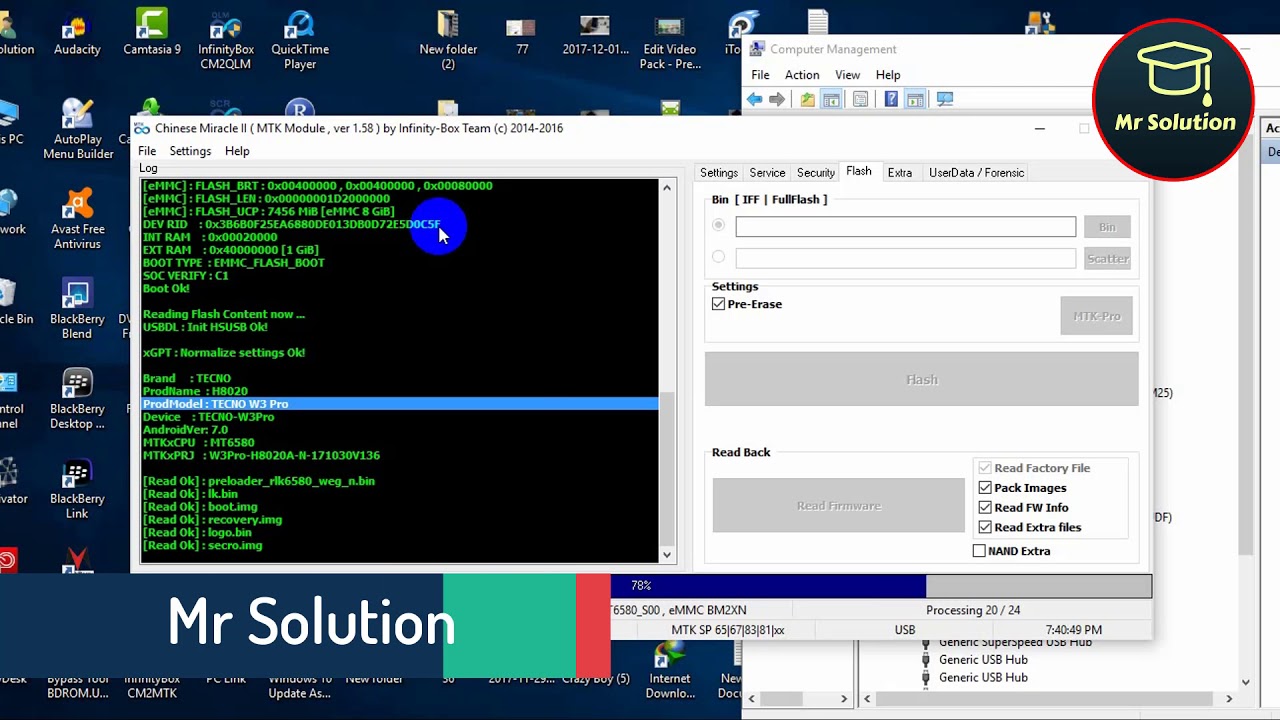Click the scan for hardware changes monitor icon
1280x720 pixels.
[x=945, y=99]
